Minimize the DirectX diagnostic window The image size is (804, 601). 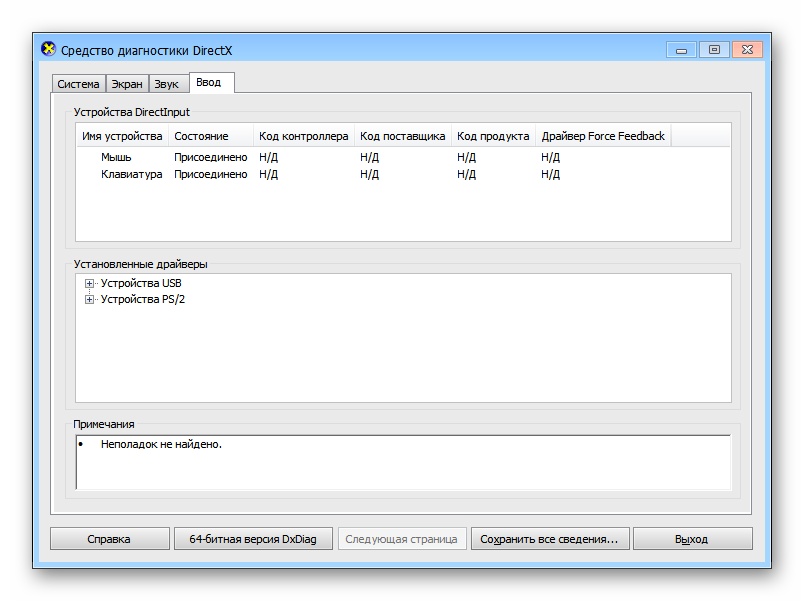tap(682, 49)
